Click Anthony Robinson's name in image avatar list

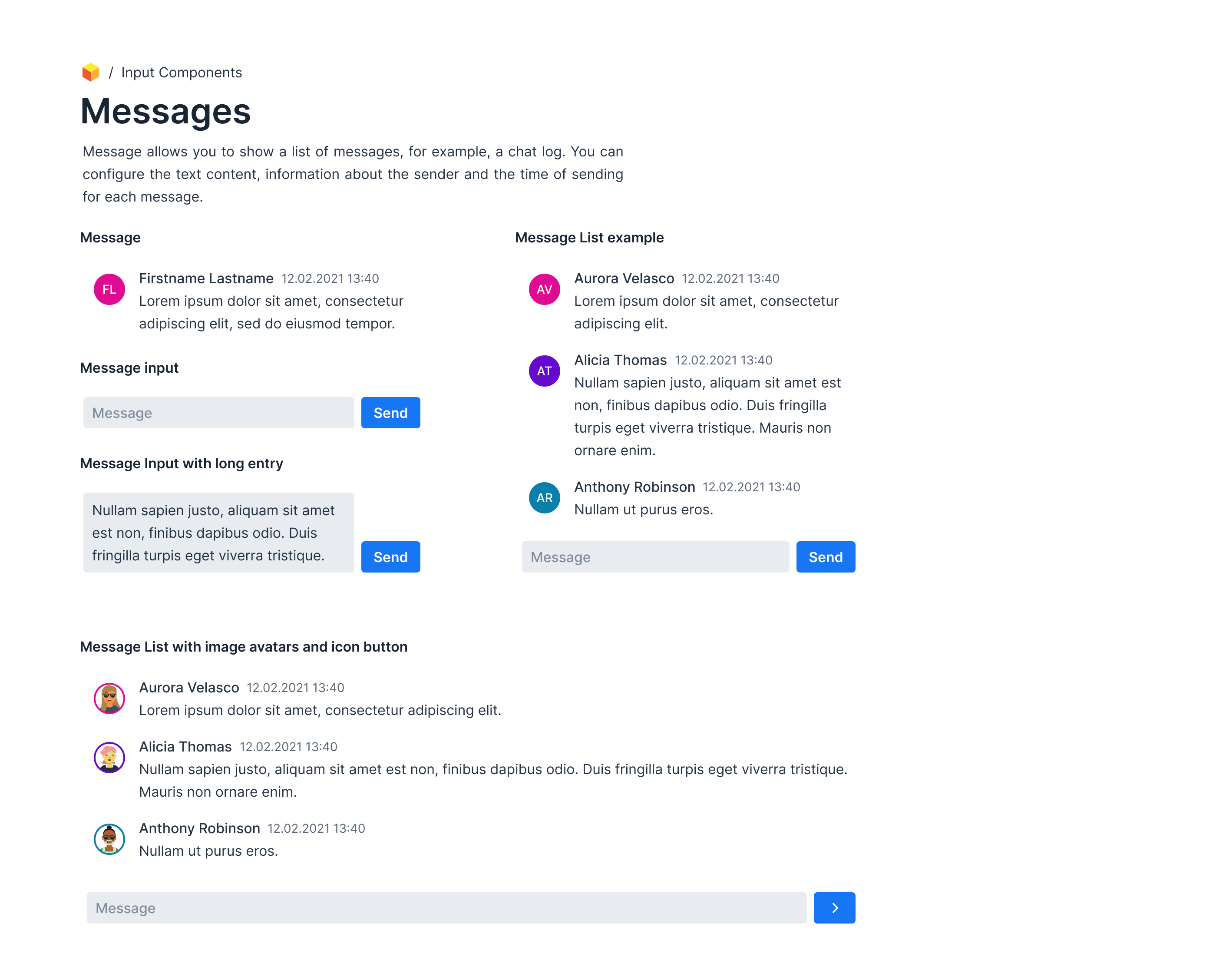[199, 828]
